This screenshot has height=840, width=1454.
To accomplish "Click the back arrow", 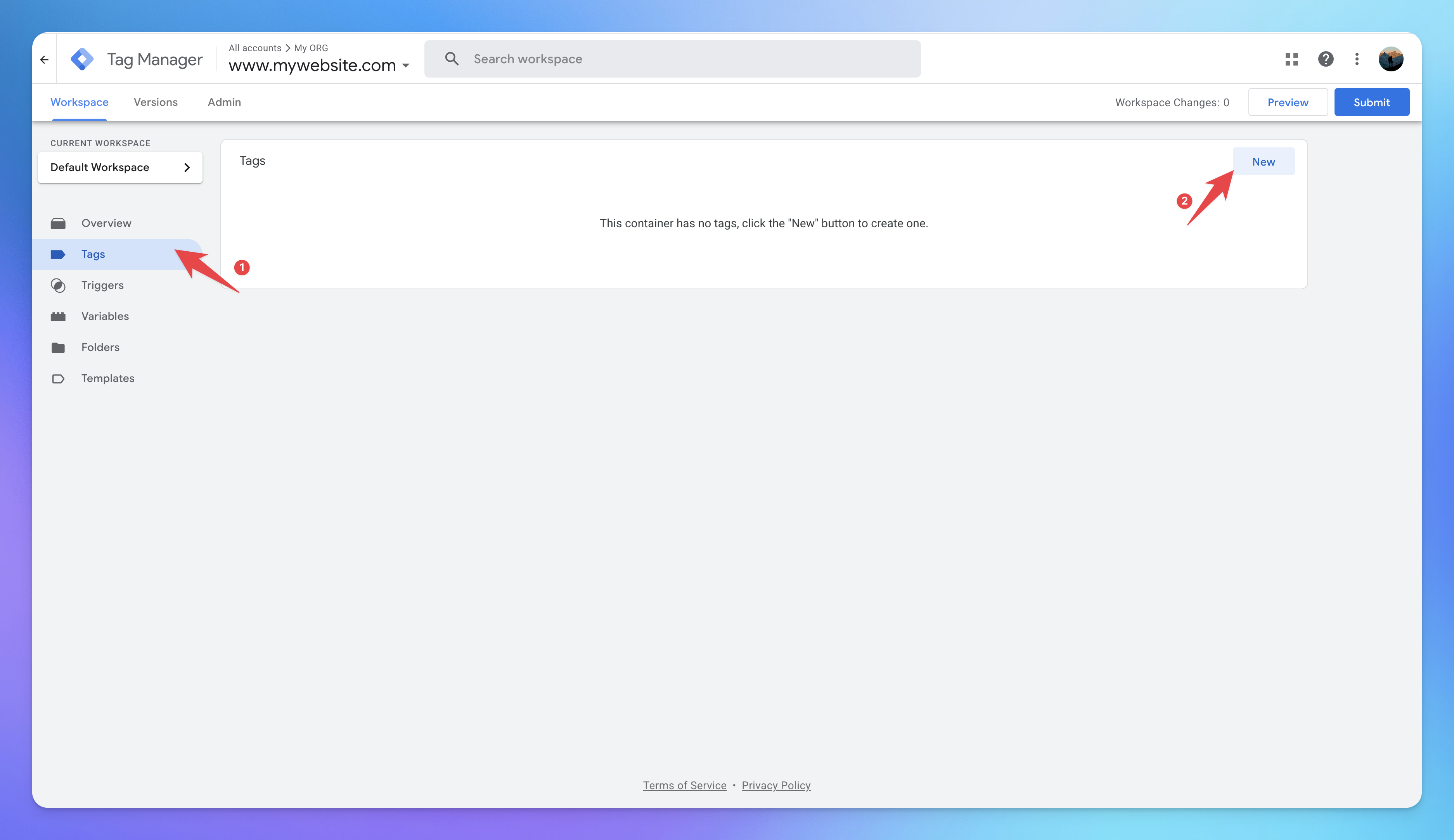I will (45, 59).
